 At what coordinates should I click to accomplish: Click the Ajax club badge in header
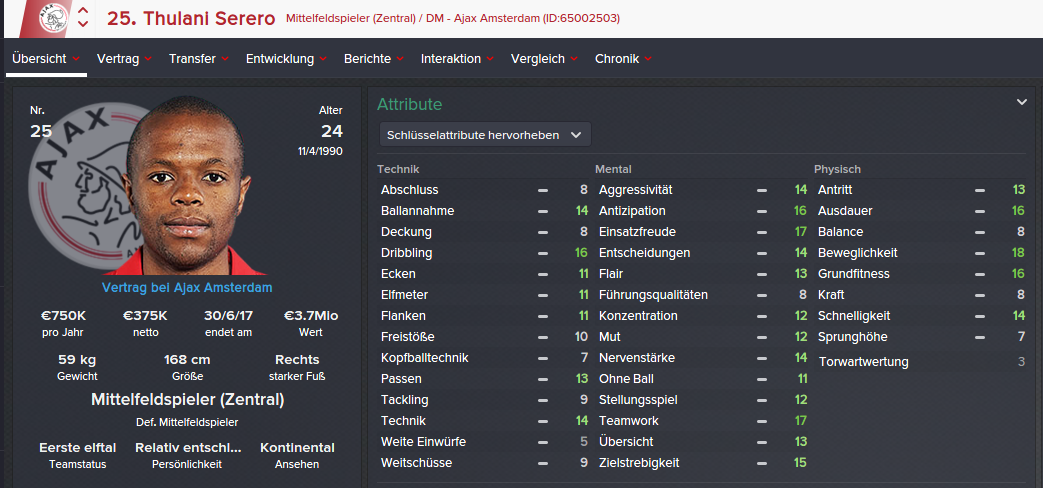click(x=52, y=18)
